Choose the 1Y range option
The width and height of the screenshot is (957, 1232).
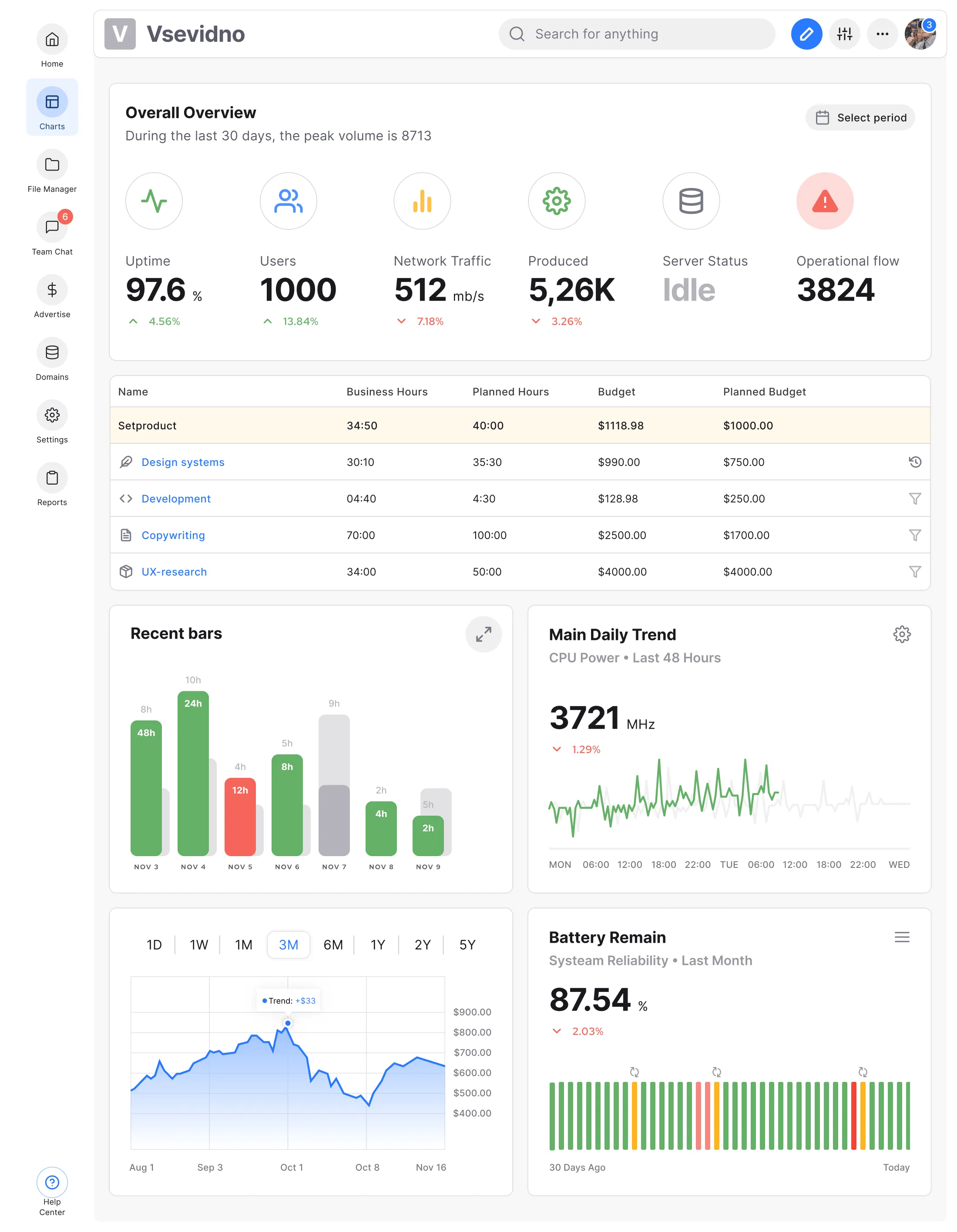click(377, 945)
